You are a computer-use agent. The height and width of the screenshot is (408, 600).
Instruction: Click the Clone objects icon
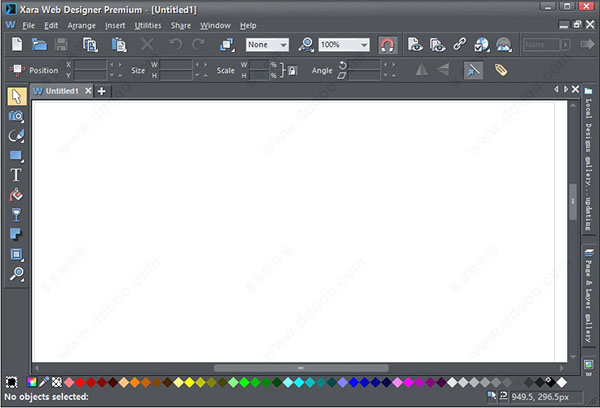click(227, 45)
